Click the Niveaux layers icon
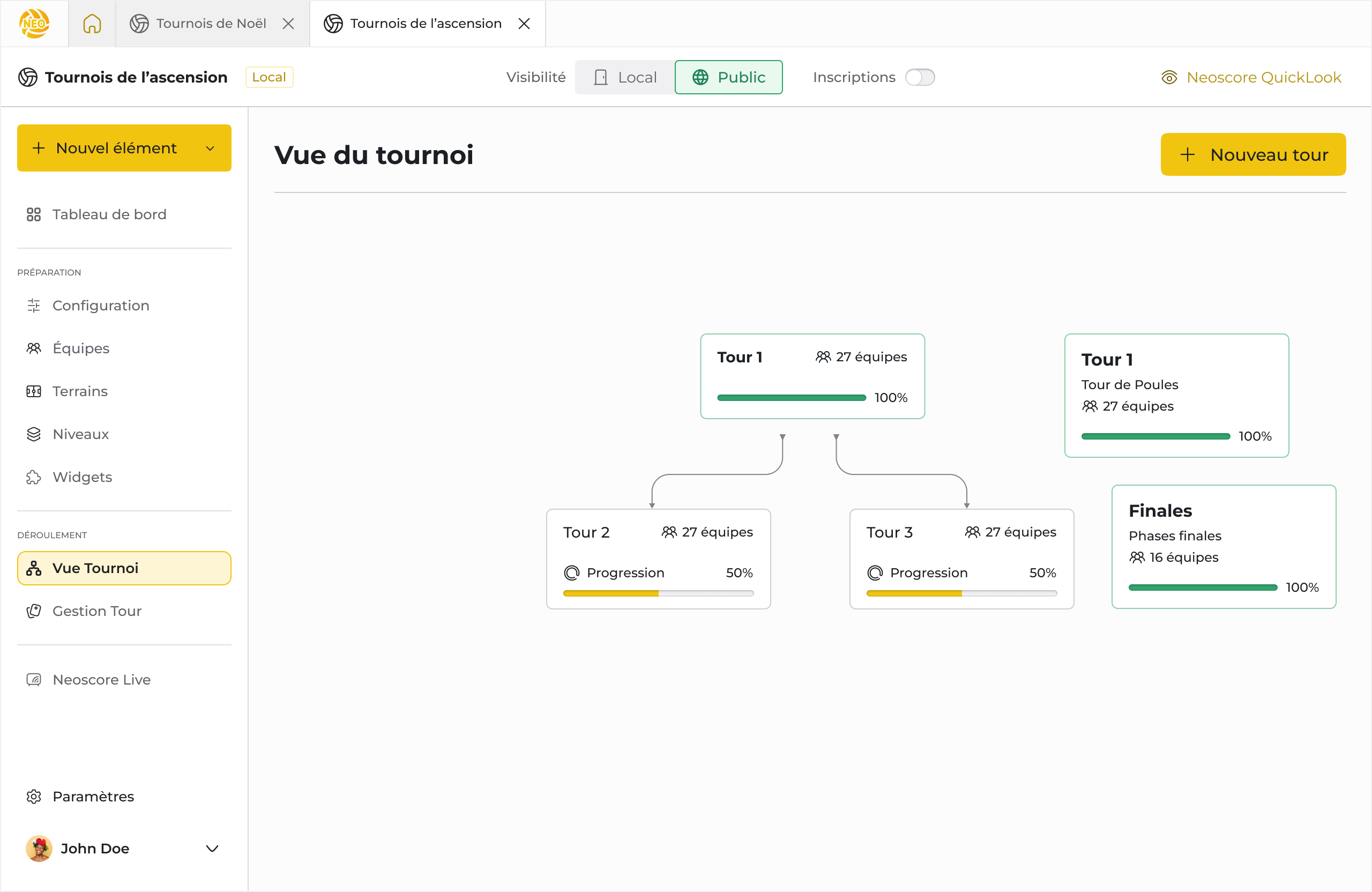1372x892 pixels. [34, 434]
